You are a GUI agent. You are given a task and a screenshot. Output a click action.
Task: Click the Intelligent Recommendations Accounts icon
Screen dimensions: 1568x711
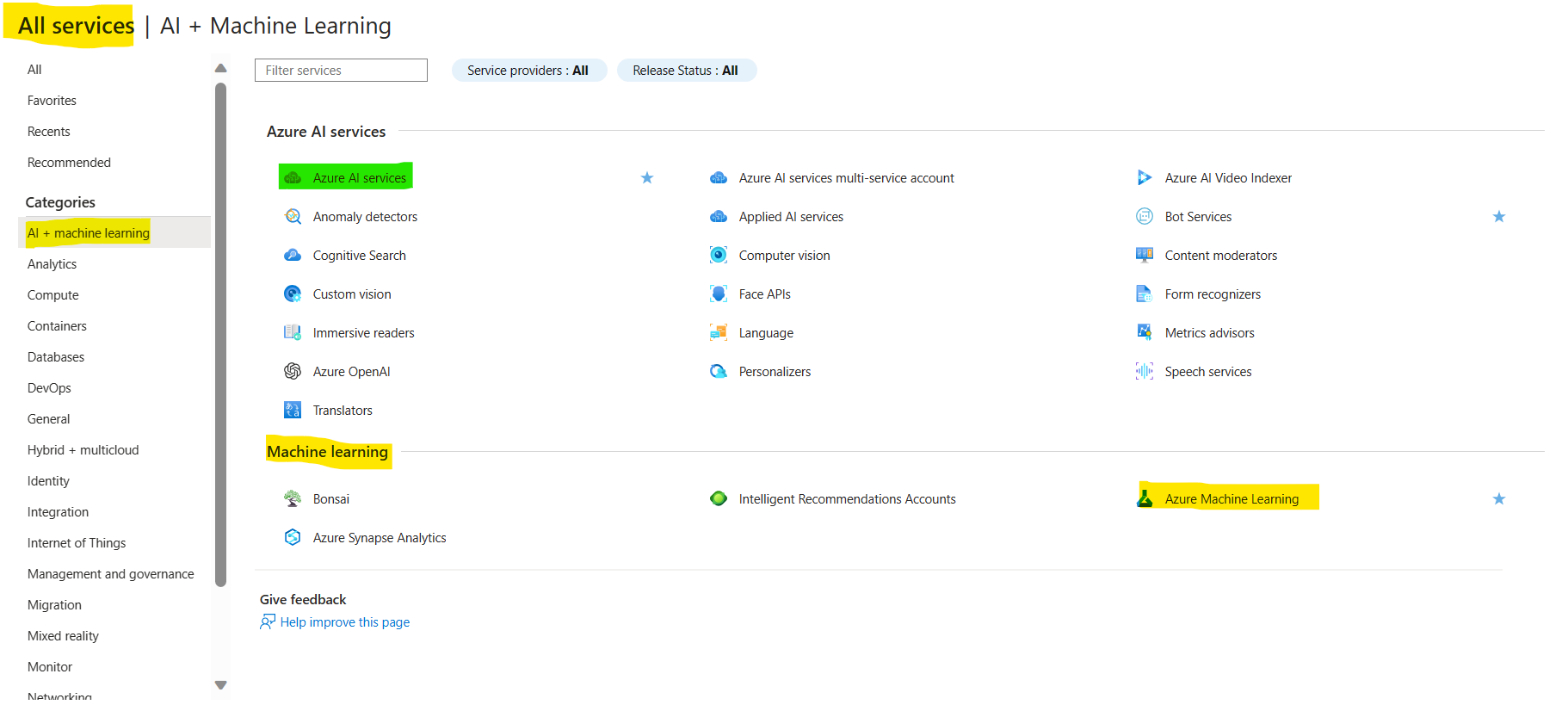pos(719,499)
